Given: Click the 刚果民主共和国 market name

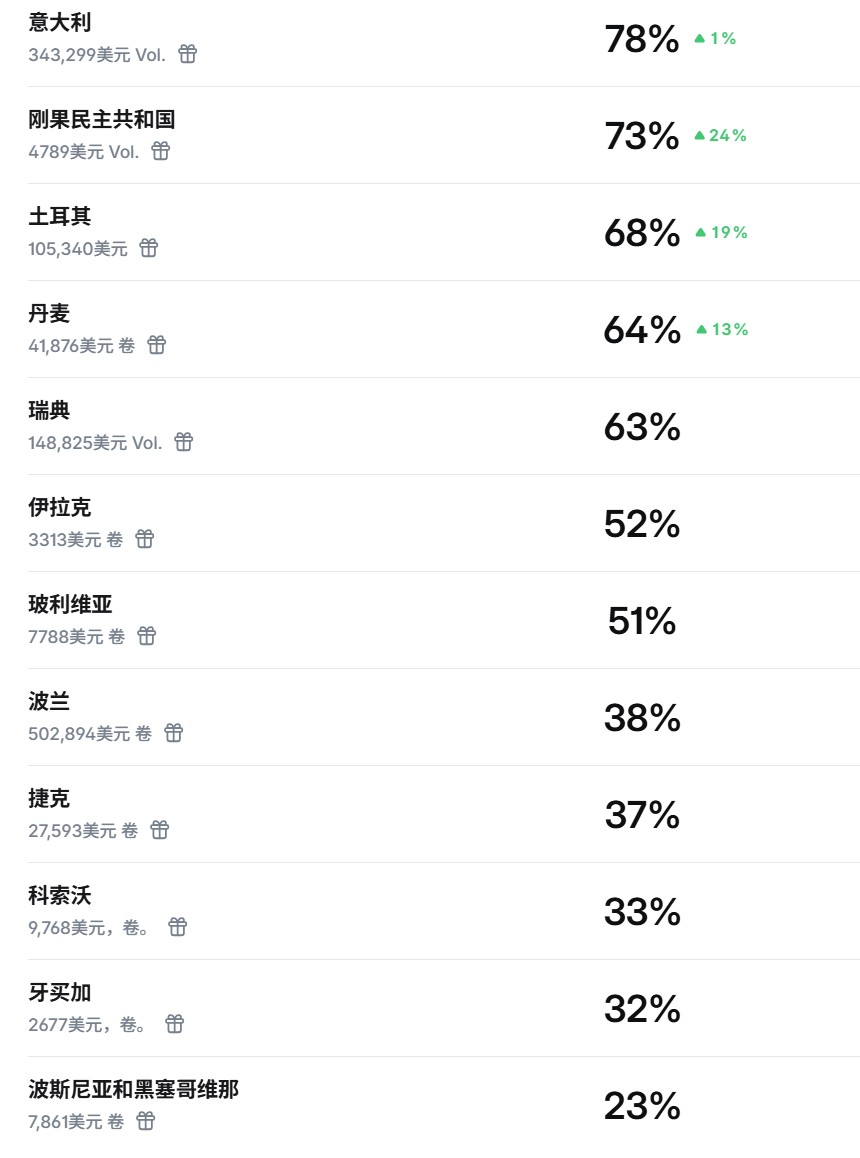Looking at the screenshot, I should point(102,119).
